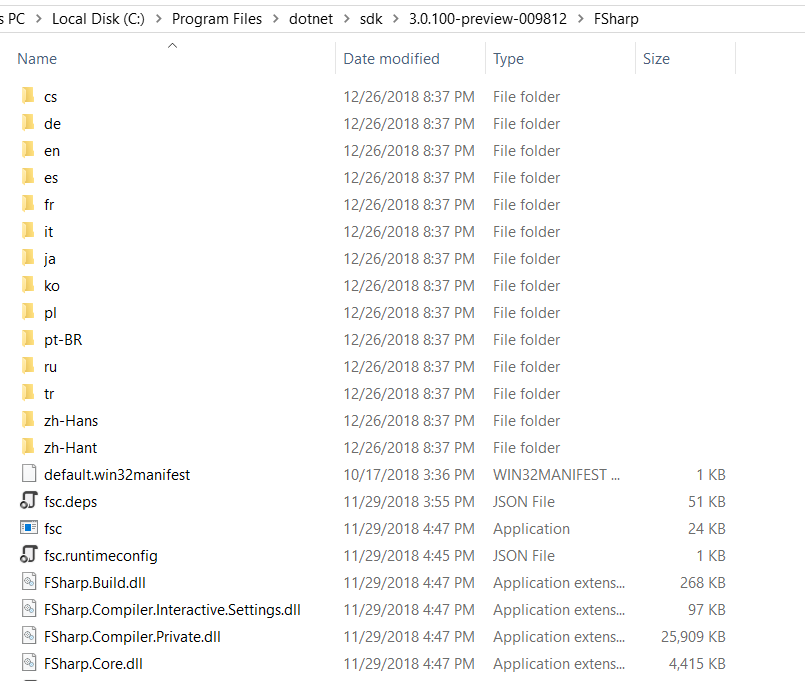
Task: Select the de folder icon
Action: [29, 123]
